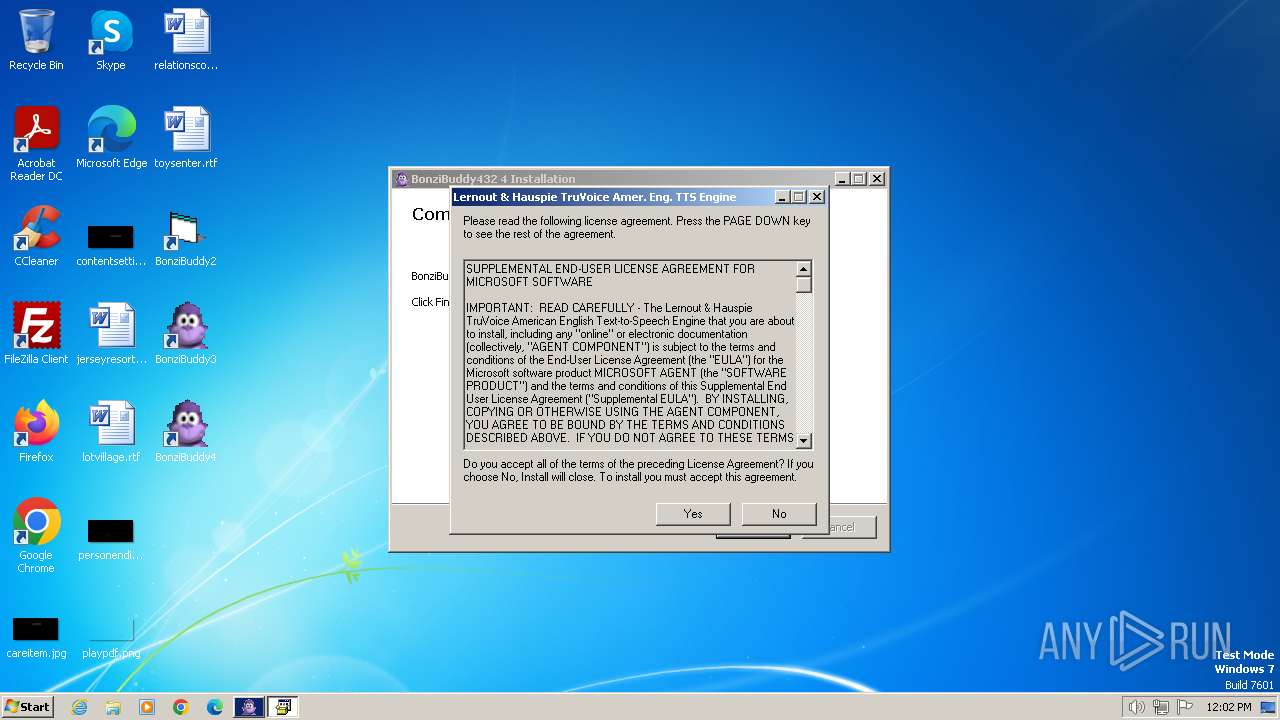The image size is (1280, 720).
Task: Click the SUPPLEMENTAL END-USER LICENSE AGREEMENT heading text
Action: click(610, 275)
